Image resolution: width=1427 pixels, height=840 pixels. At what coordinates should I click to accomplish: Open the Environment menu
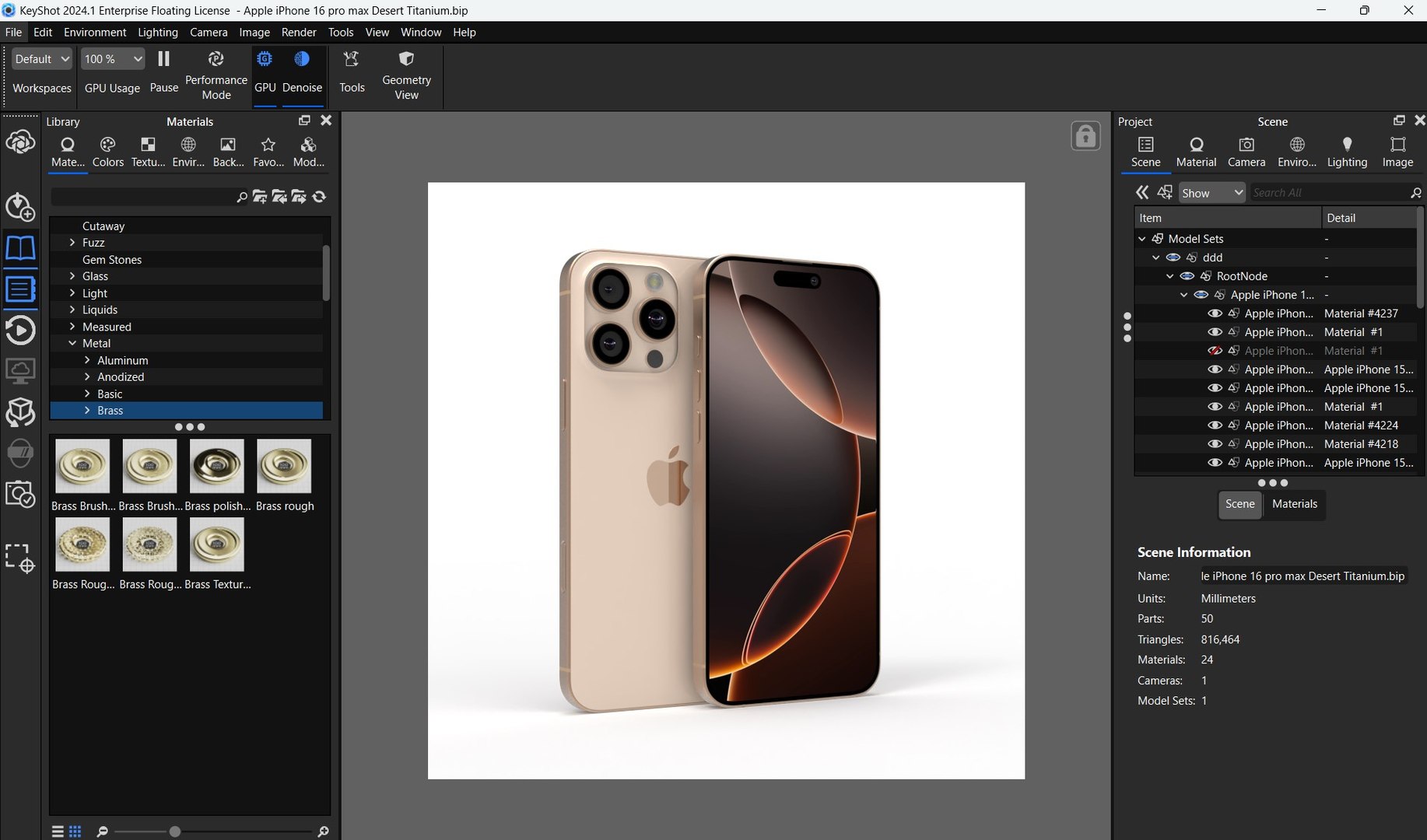pyautogui.click(x=95, y=32)
